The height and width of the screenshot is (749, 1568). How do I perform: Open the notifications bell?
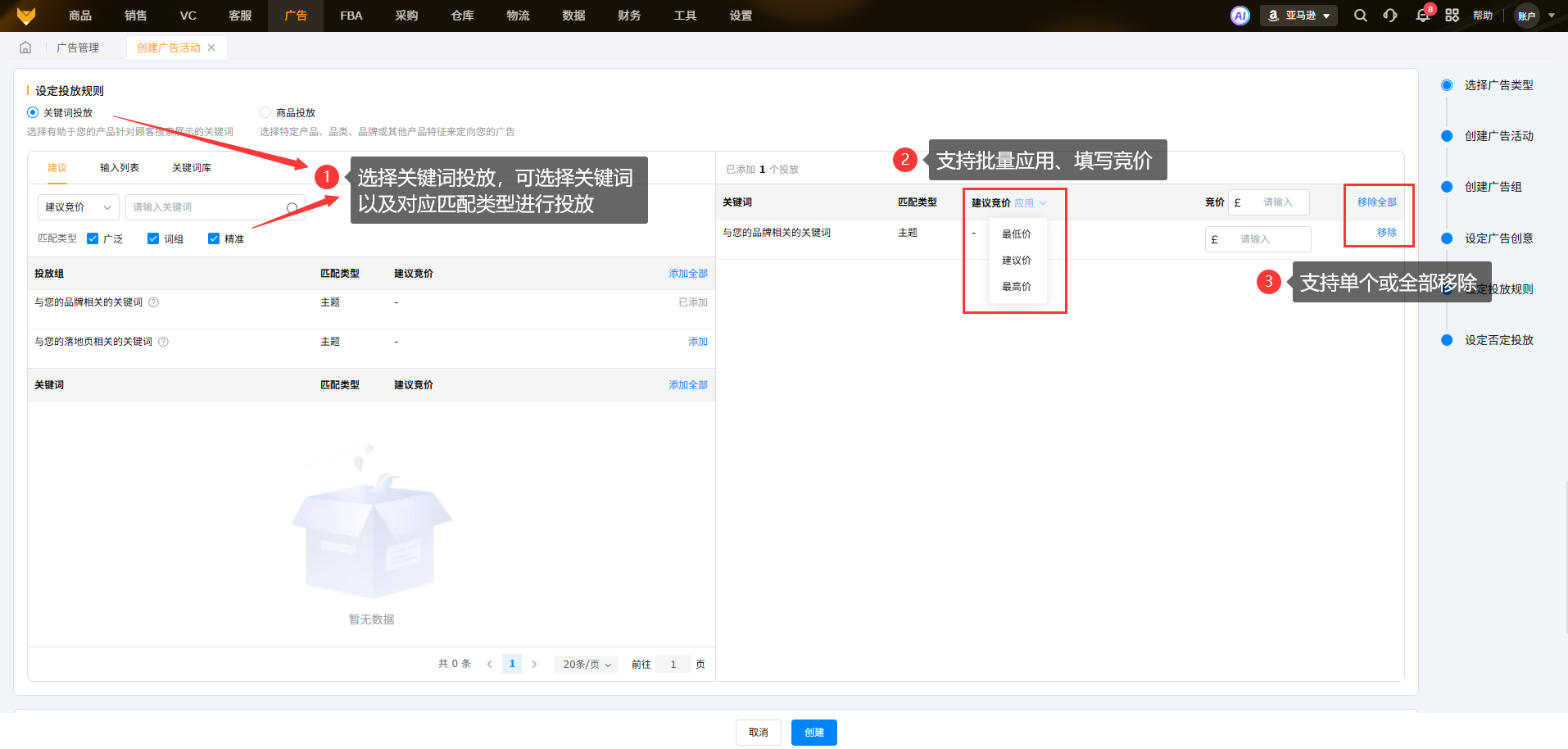tap(1423, 16)
